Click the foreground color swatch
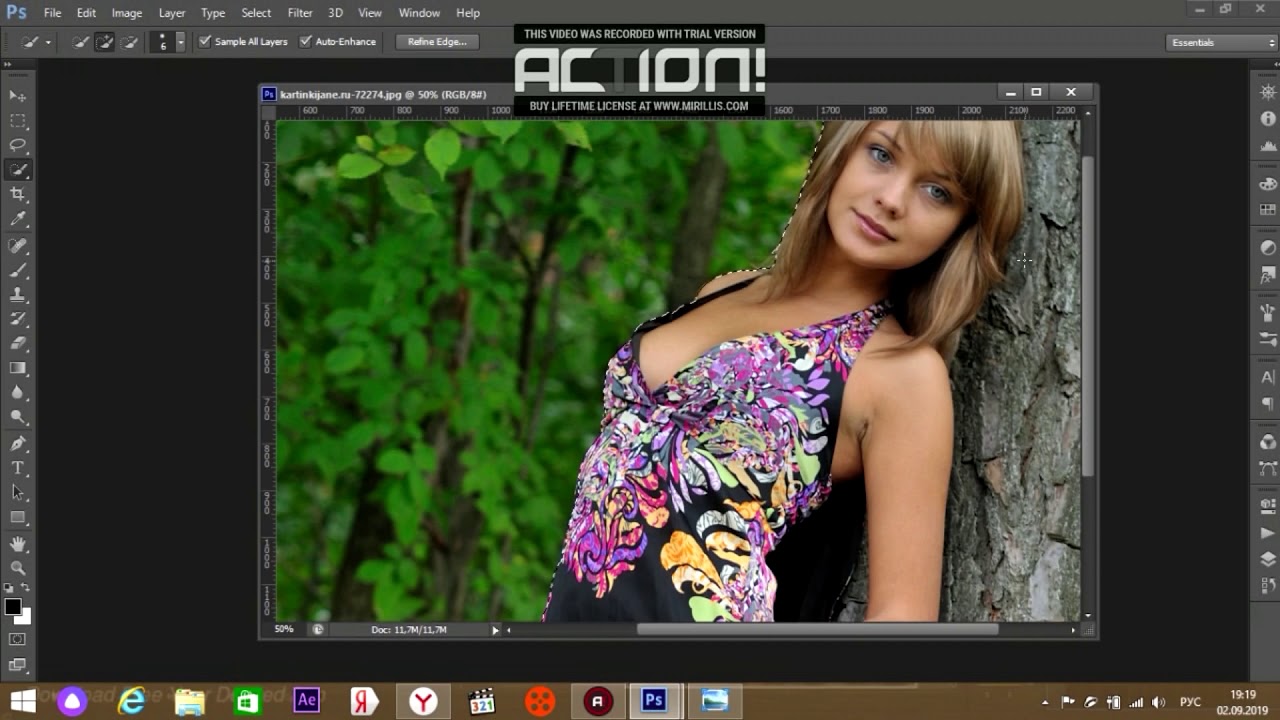The width and height of the screenshot is (1280, 720). click(13, 607)
